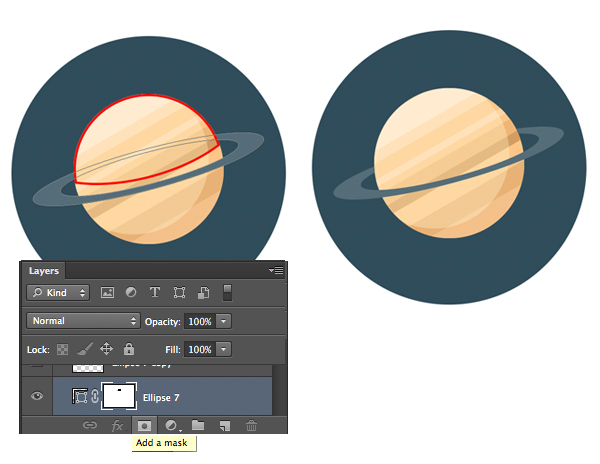Image resolution: width=600 pixels, height=464 pixels.
Task: Select the Ellipse 7 layer mask thumbnail
Action: 119,396
